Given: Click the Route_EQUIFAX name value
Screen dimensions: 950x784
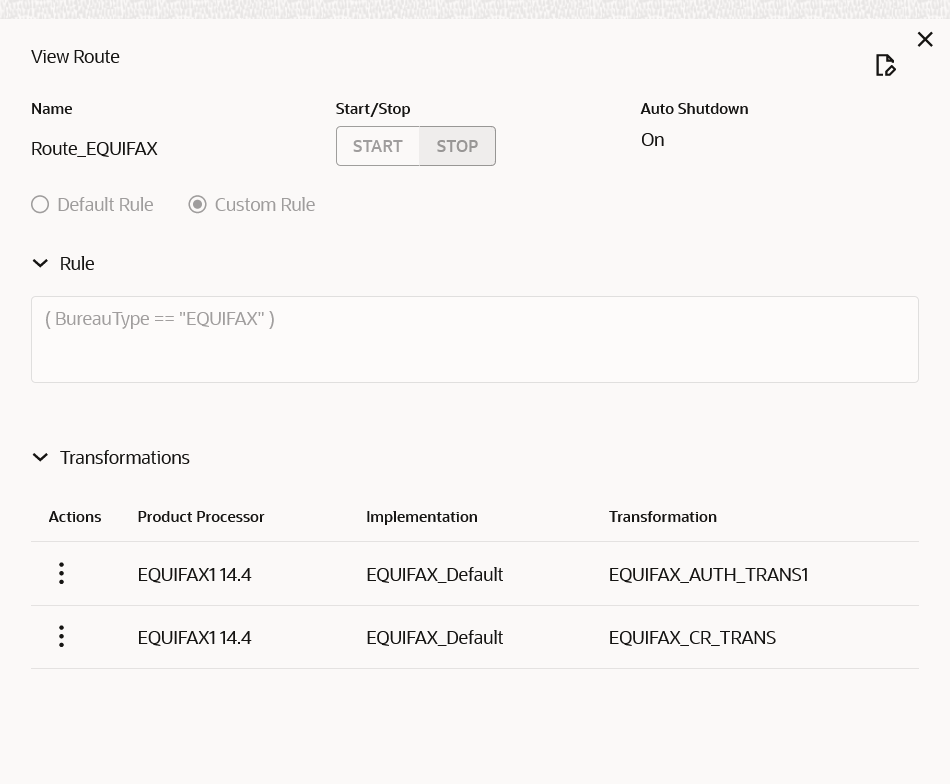Looking at the screenshot, I should [x=94, y=148].
